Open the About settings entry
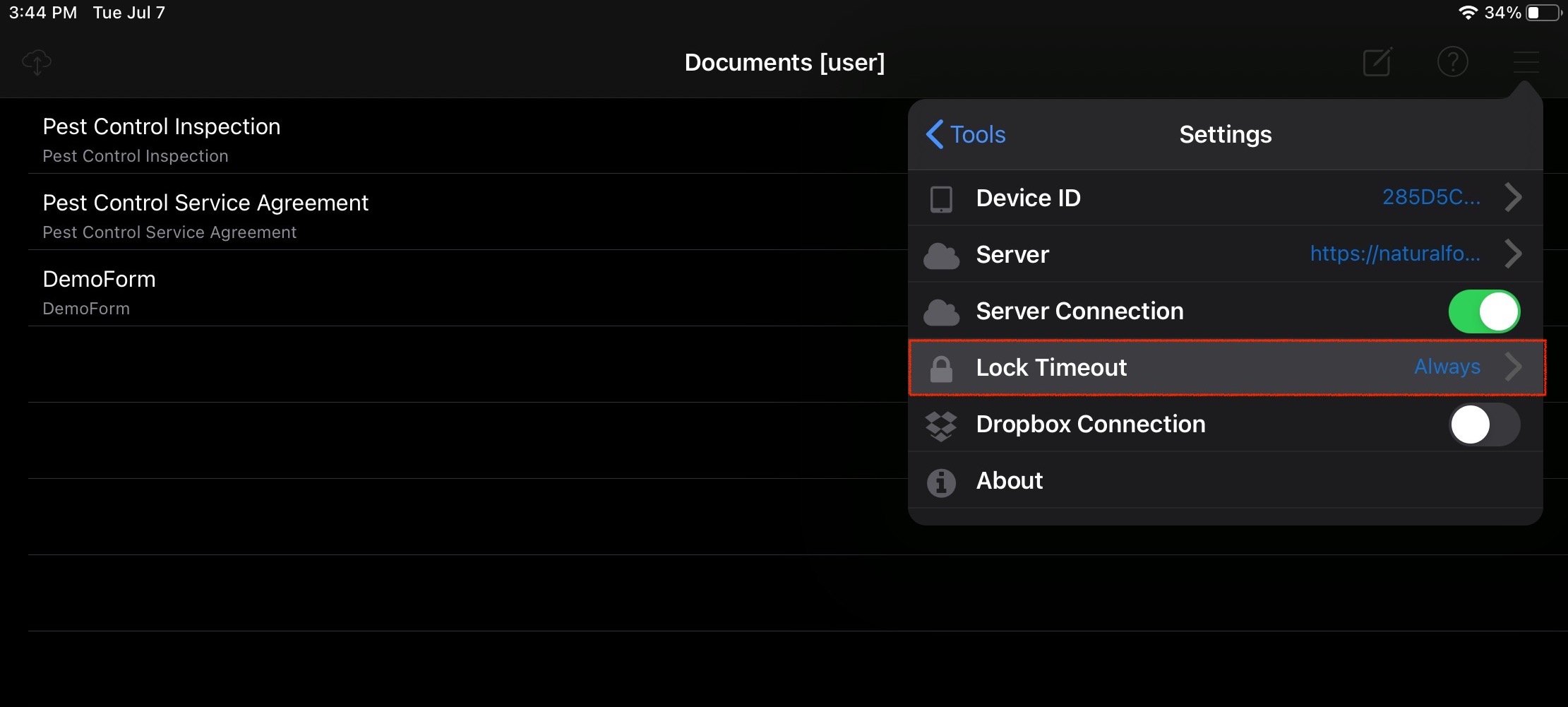 [1225, 480]
